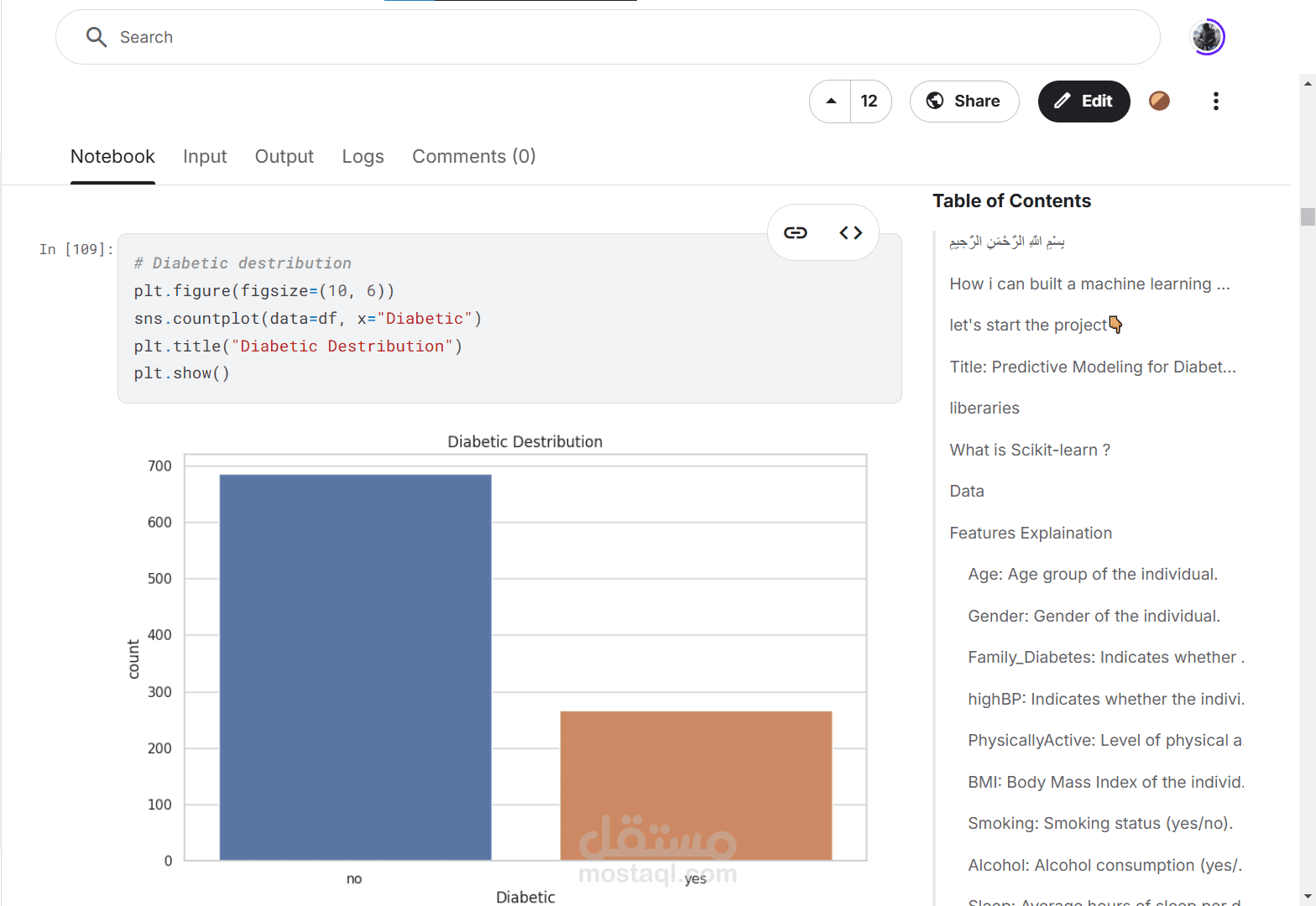Click the brown author avatar icon
Screen dimensions: 1316x906
point(1159,102)
